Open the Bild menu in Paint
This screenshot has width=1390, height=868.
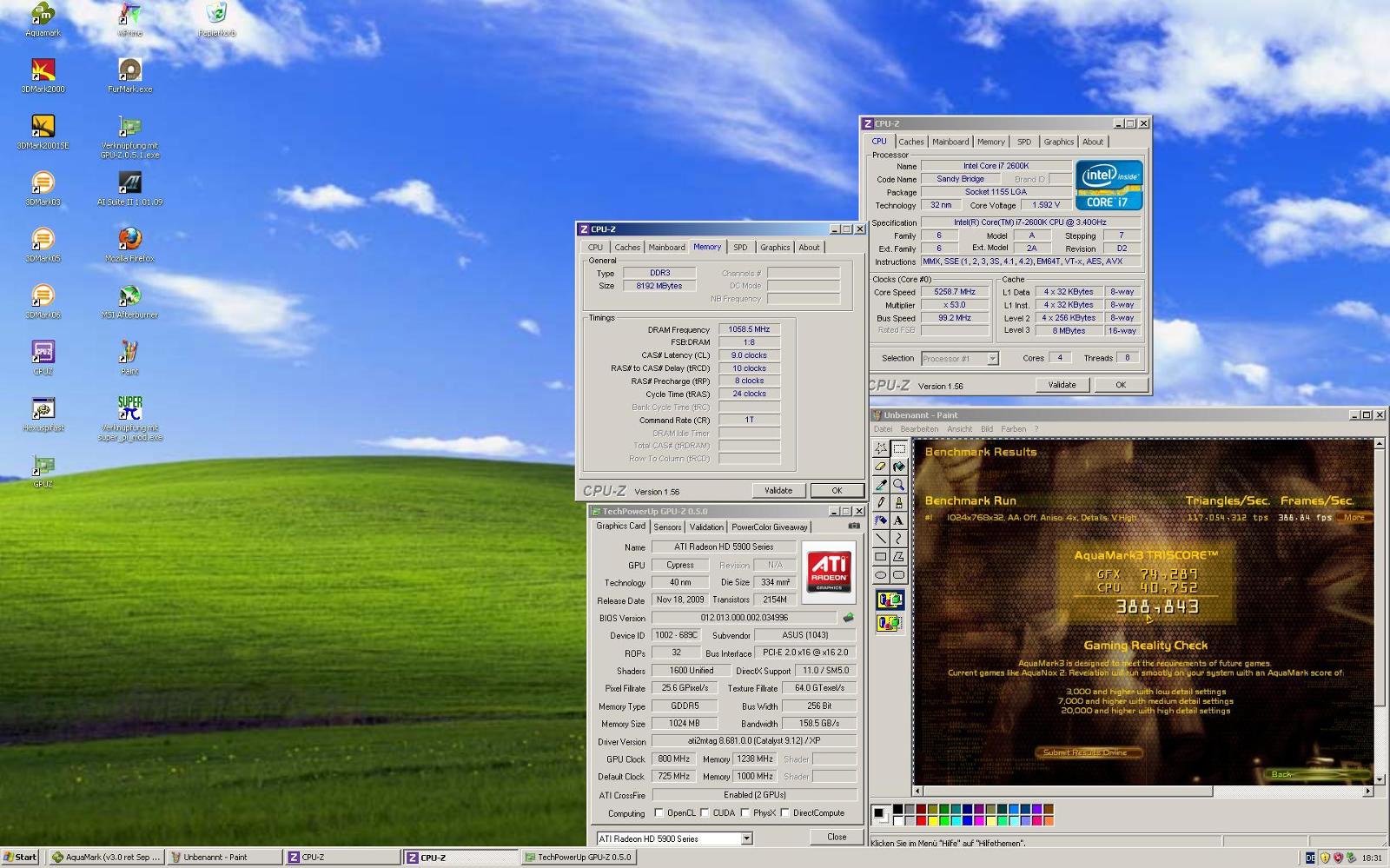[x=987, y=429]
